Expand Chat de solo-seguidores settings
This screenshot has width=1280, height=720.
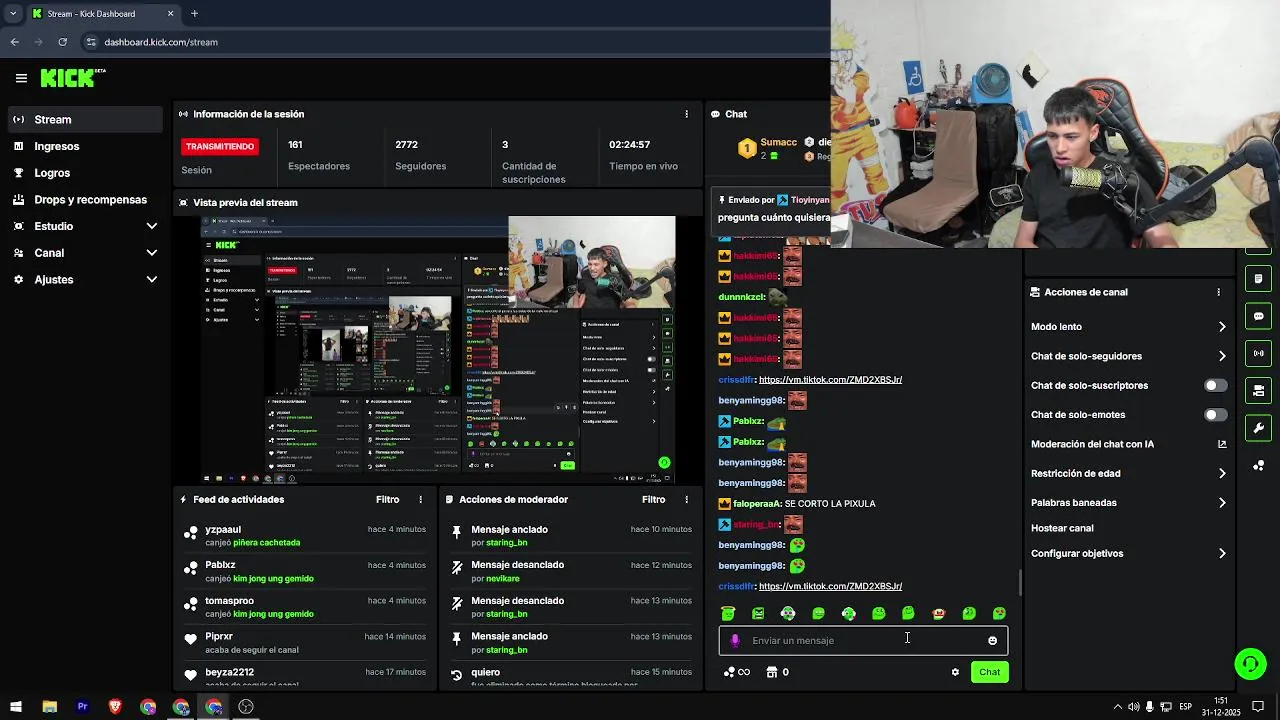click(1129, 356)
